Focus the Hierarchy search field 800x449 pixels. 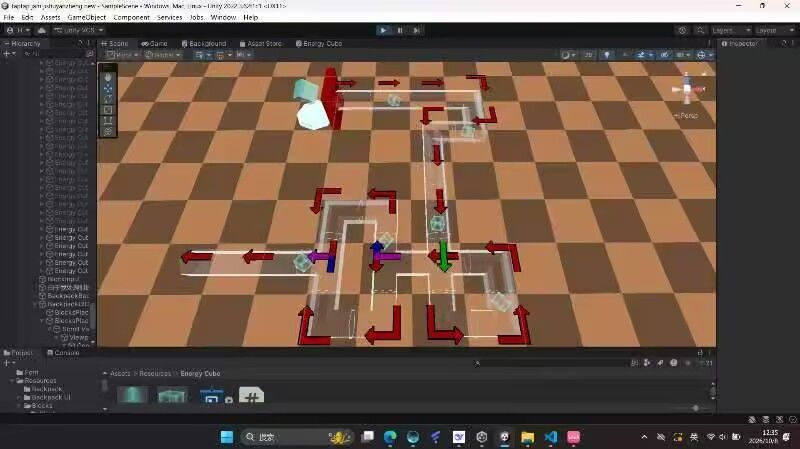[x=54, y=54]
